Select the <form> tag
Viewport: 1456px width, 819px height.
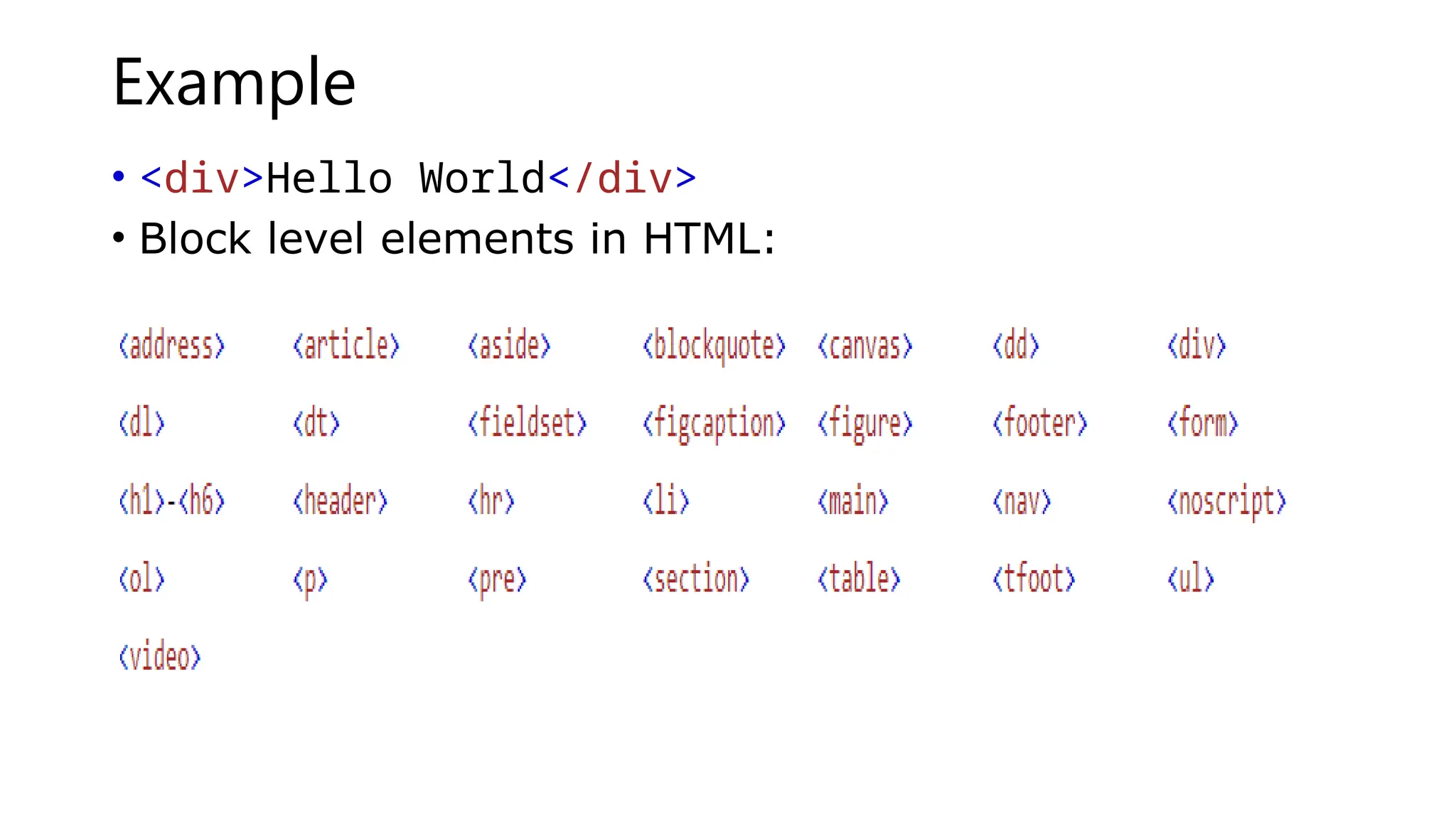tap(1202, 423)
